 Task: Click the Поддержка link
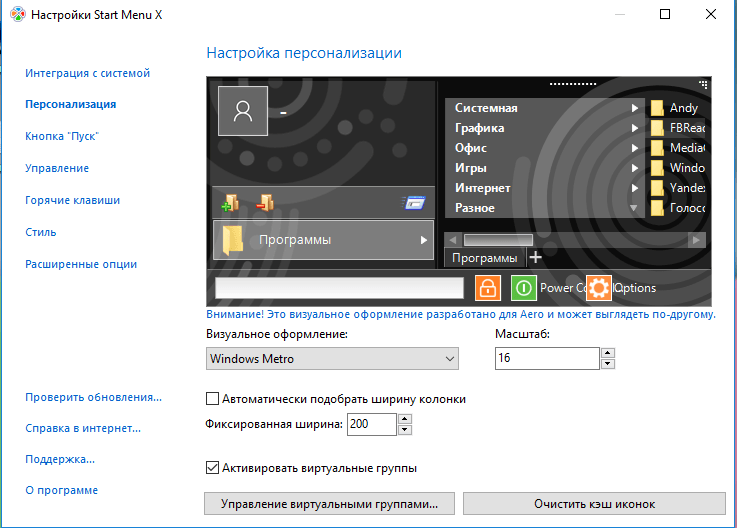click(x=60, y=459)
